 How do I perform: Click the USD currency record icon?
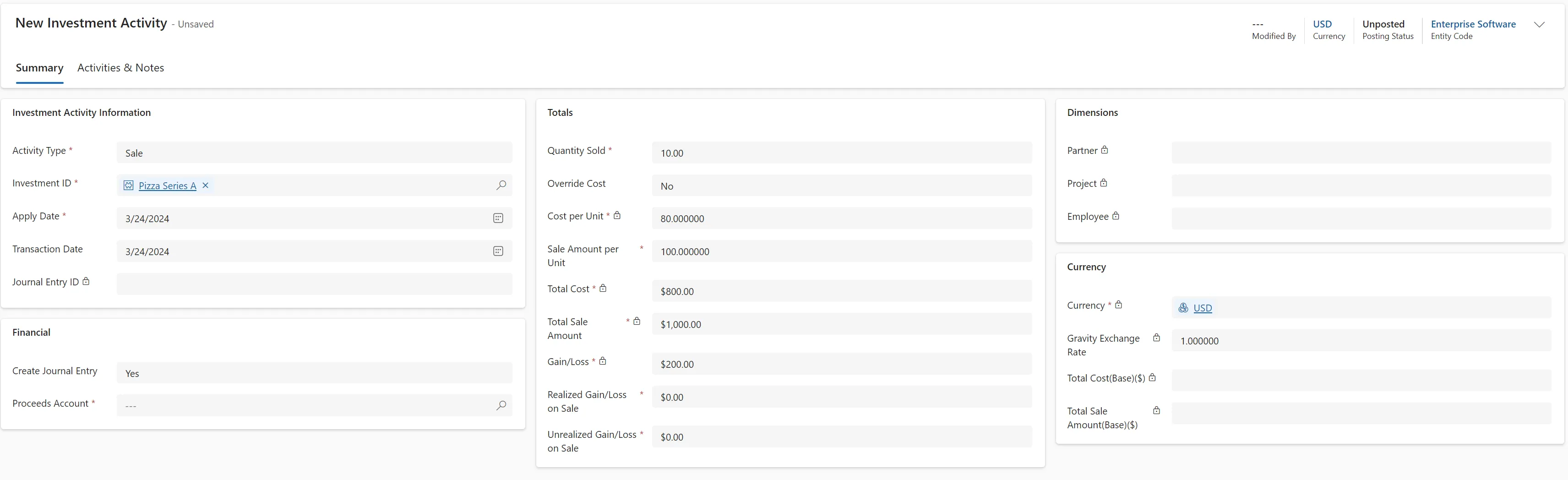point(1183,308)
